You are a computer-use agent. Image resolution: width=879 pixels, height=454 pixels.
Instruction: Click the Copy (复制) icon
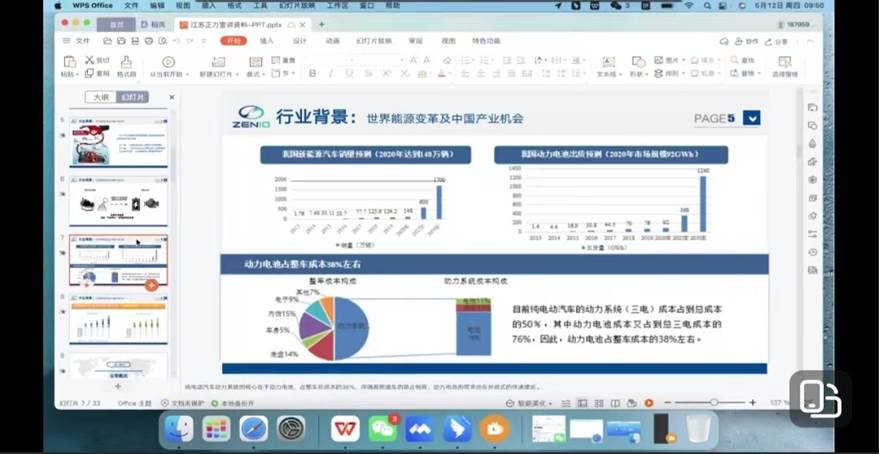89,73
